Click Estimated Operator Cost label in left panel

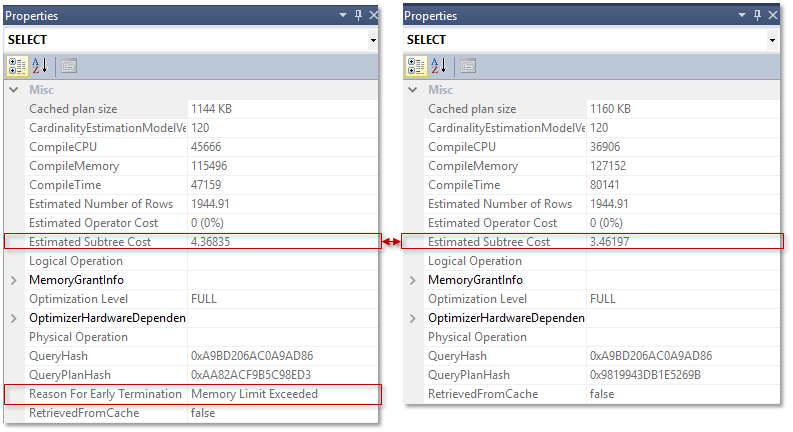(94, 223)
